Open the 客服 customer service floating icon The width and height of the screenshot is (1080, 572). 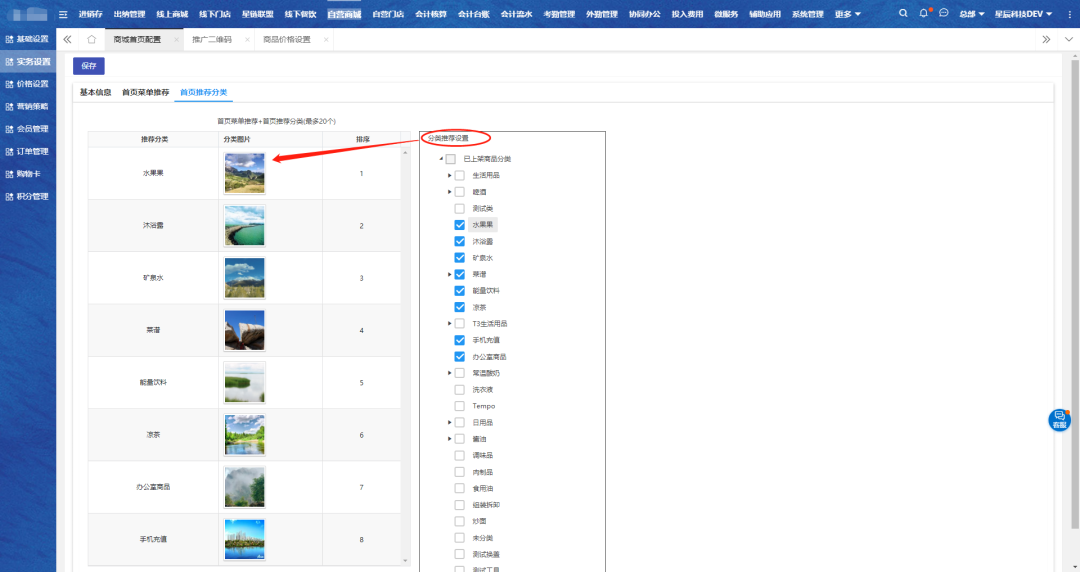click(x=1059, y=420)
